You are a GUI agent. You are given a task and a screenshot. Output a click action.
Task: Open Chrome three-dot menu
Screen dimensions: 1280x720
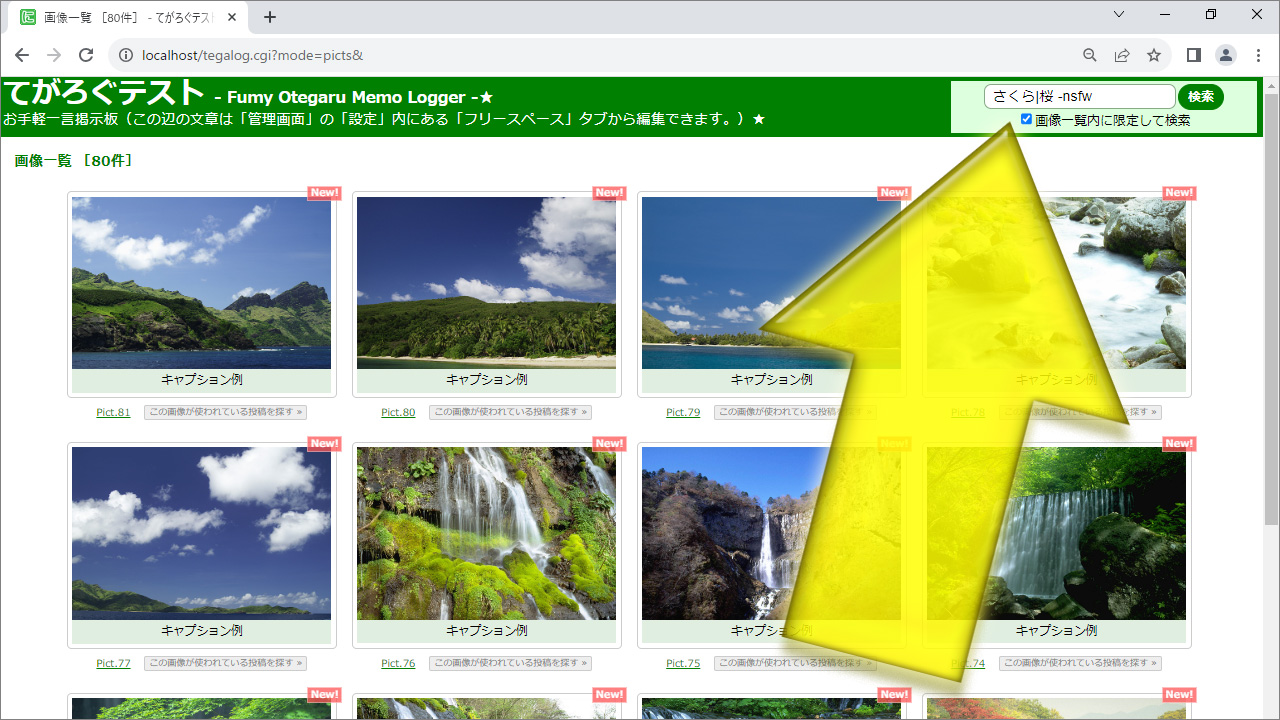click(1258, 55)
